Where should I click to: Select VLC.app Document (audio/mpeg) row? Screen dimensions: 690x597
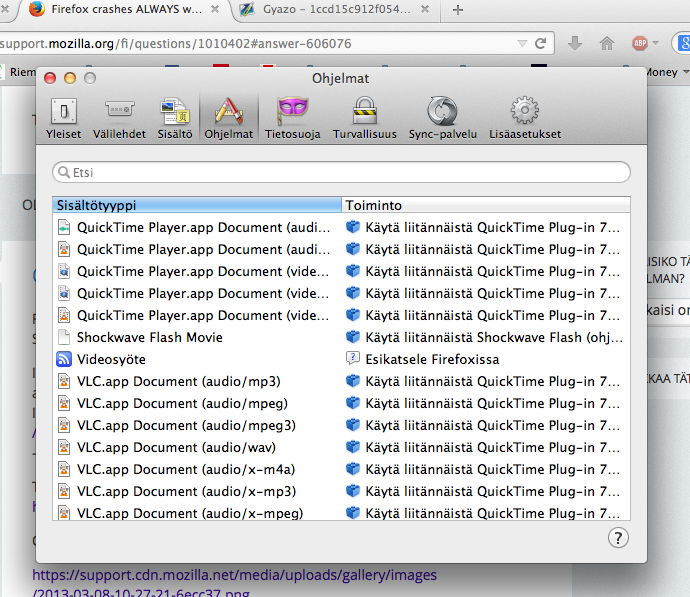[341, 403]
